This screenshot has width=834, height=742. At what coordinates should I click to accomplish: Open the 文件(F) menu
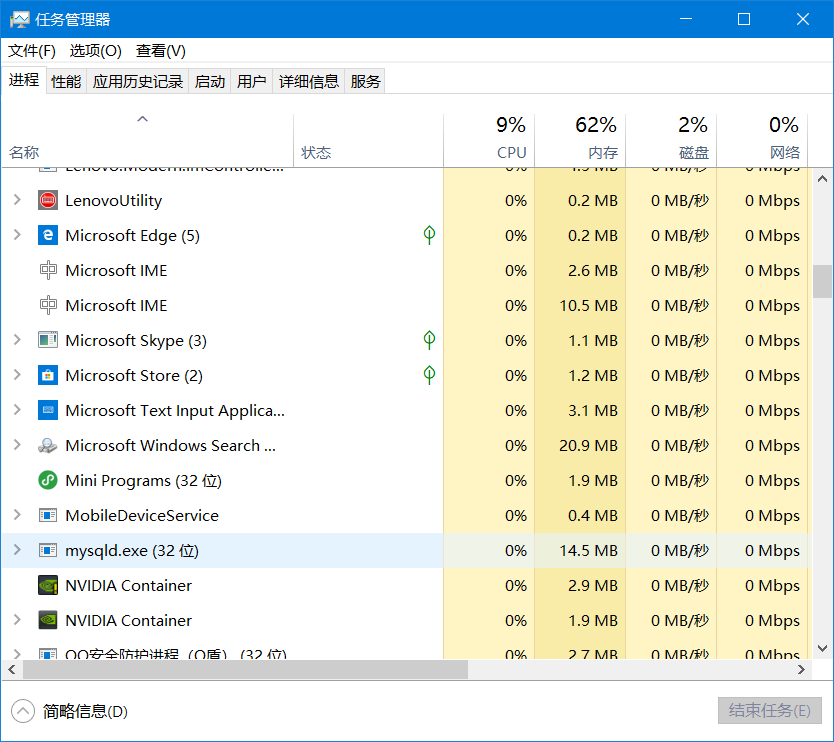point(32,51)
